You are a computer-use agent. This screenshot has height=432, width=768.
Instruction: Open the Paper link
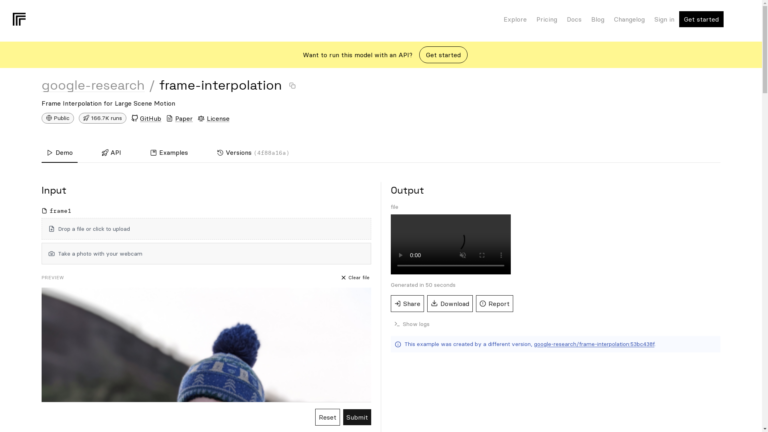(179, 119)
